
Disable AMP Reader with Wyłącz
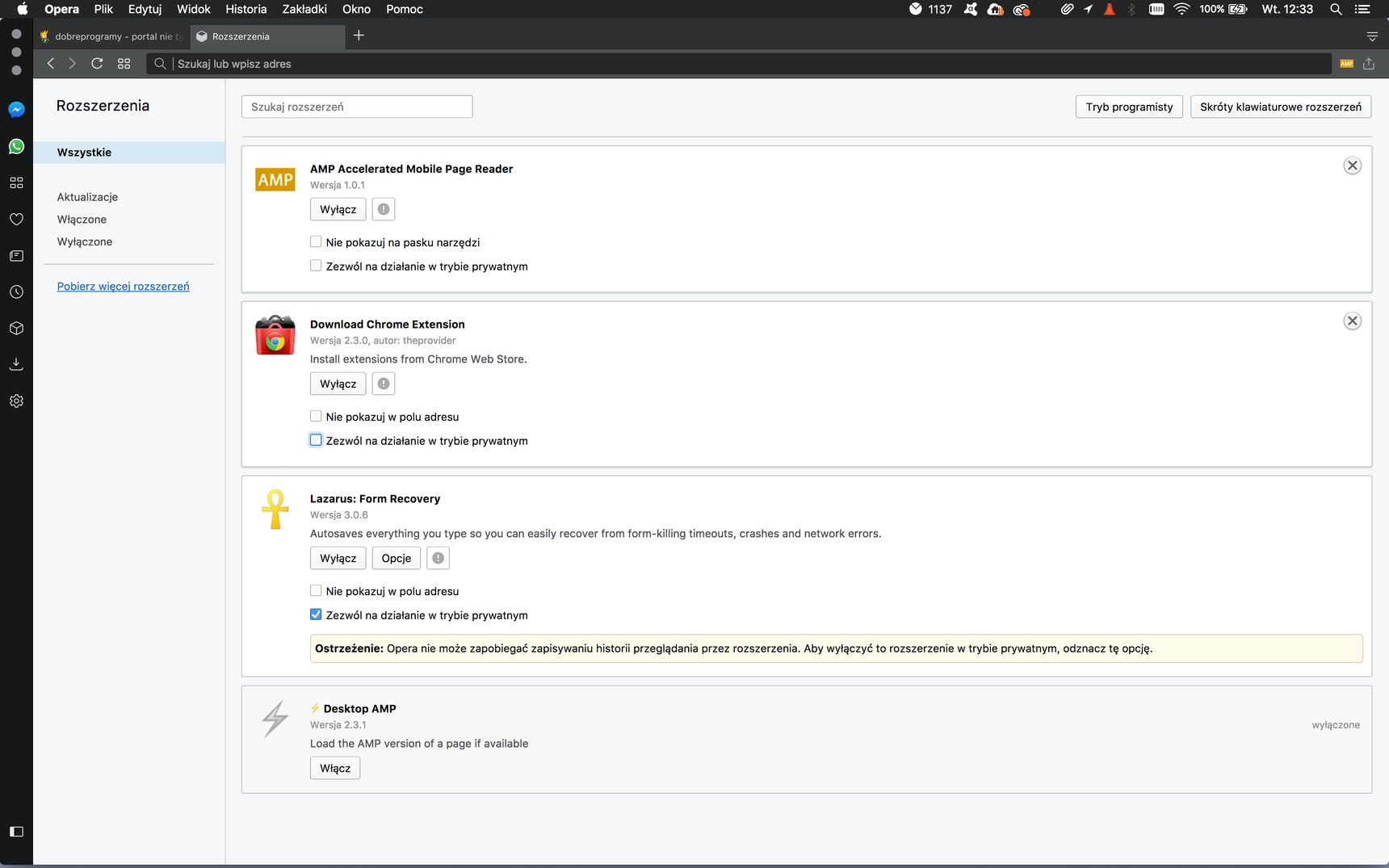click(338, 209)
